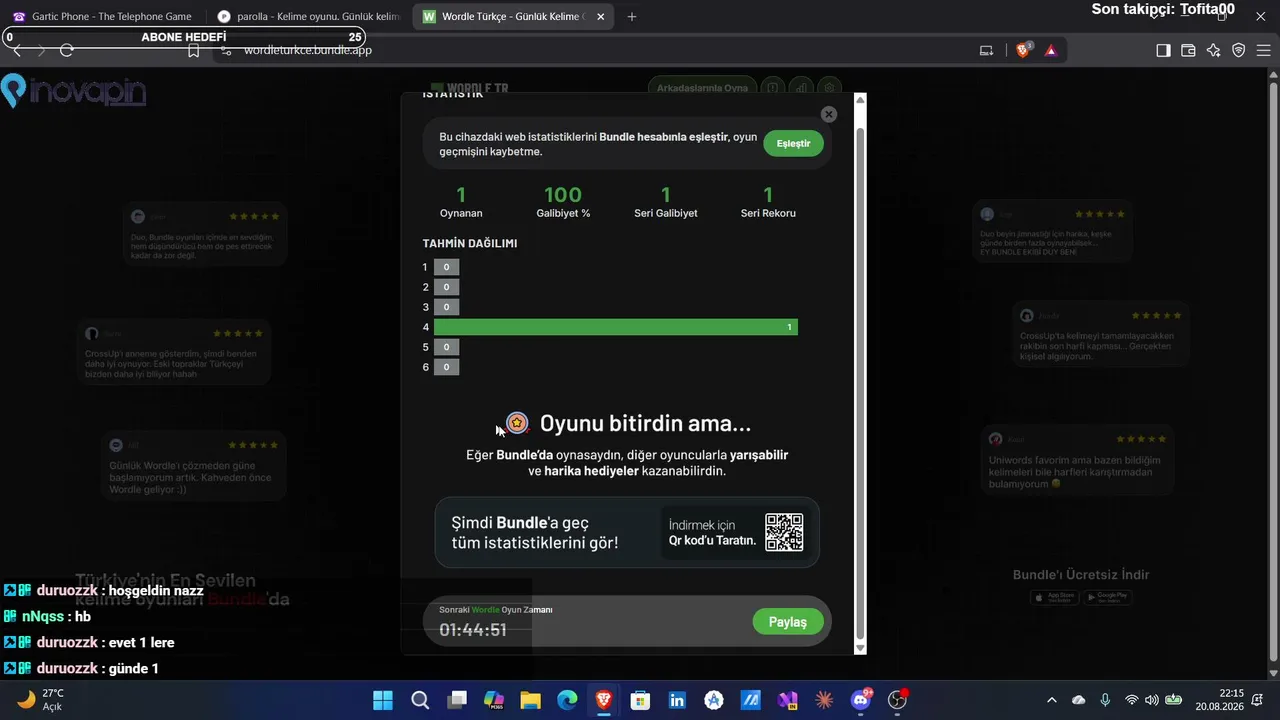Click the 'Seri Galibiyet' statistic label
The width and height of the screenshot is (1280, 720).
(x=666, y=213)
